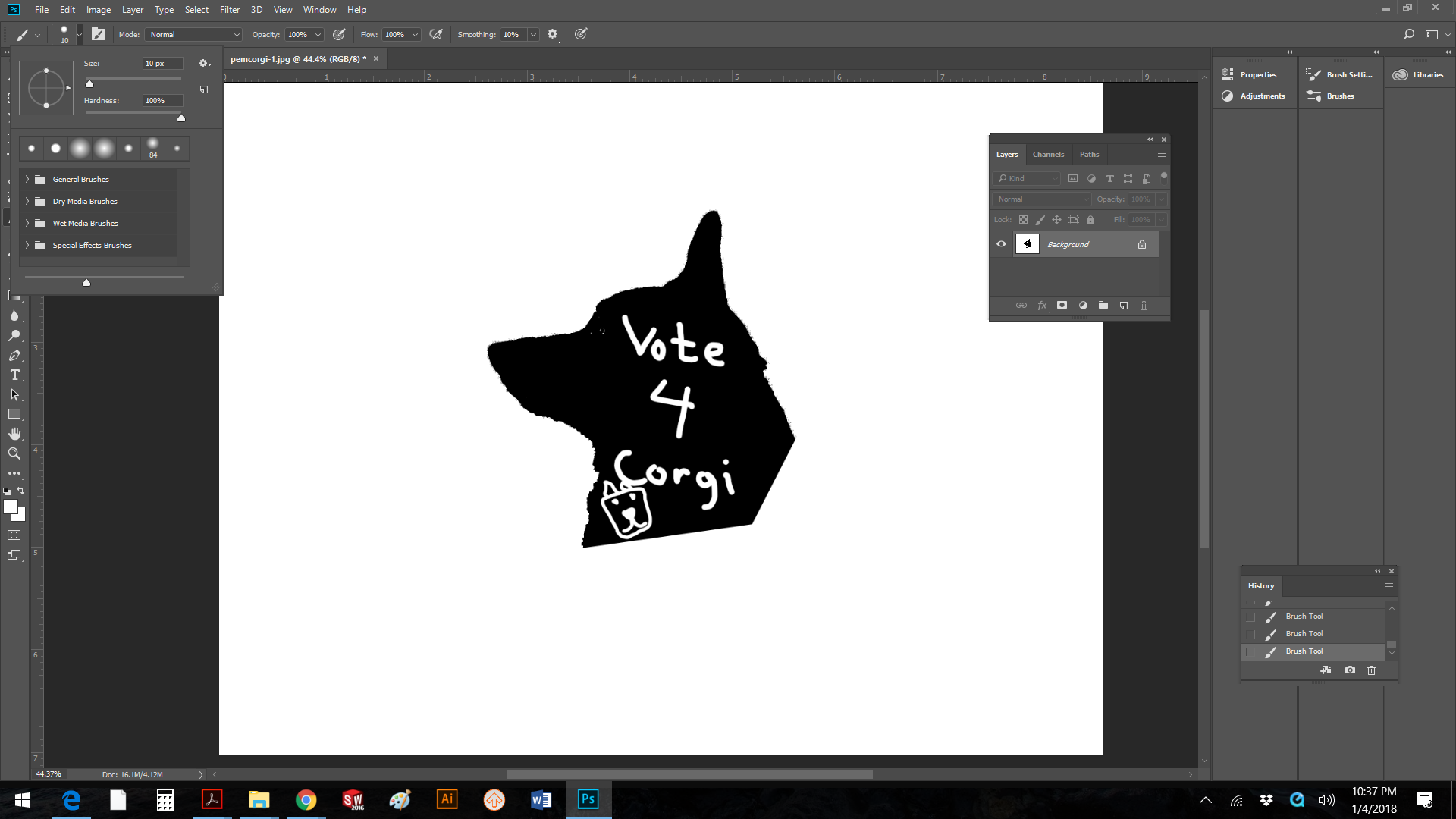Image resolution: width=1456 pixels, height=819 pixels.
Task: Toggle airbrush-style build-up effects
Action: (x=436, y=34)
